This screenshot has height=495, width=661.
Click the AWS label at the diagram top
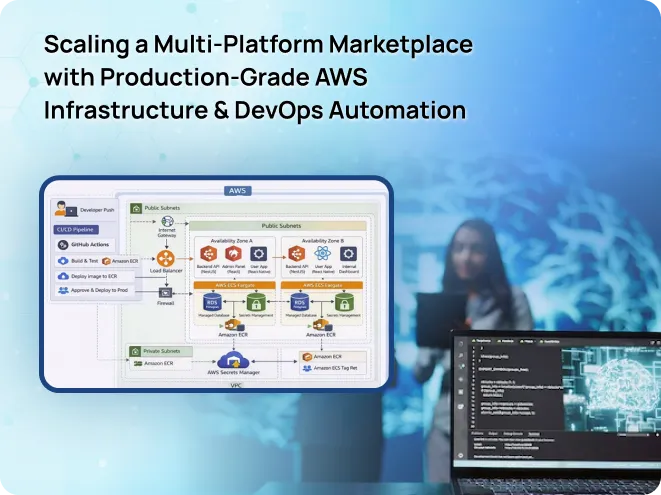pos(237,191)
